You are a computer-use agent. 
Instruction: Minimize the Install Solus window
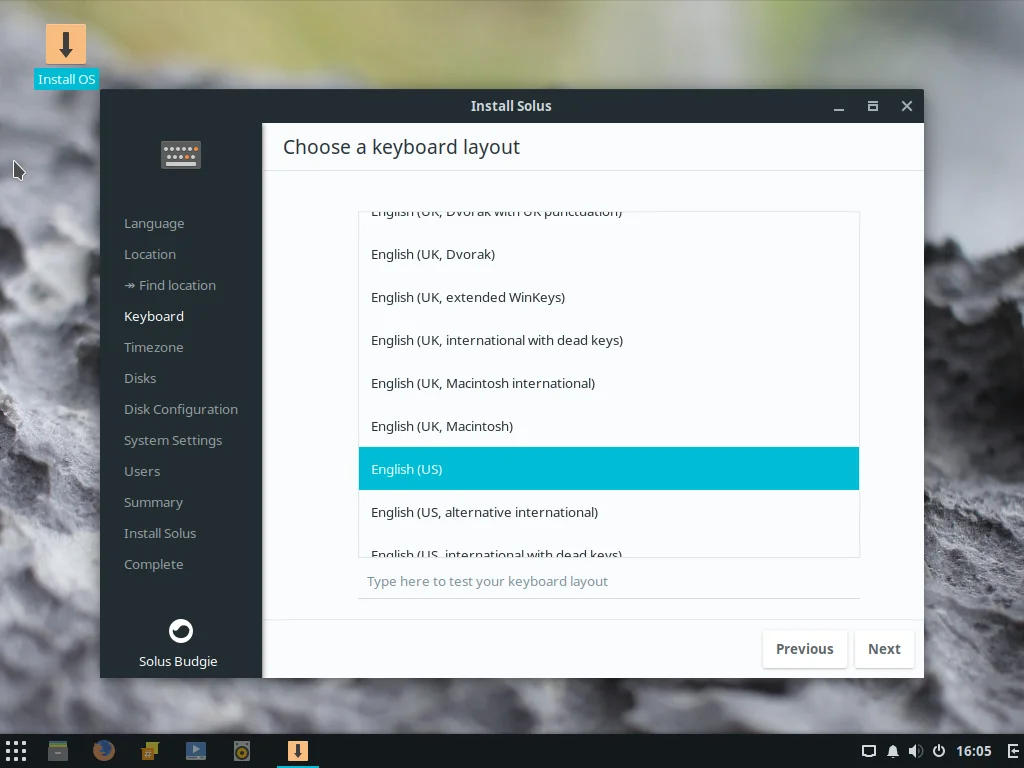pyautogui.click(x=839, y=106)
